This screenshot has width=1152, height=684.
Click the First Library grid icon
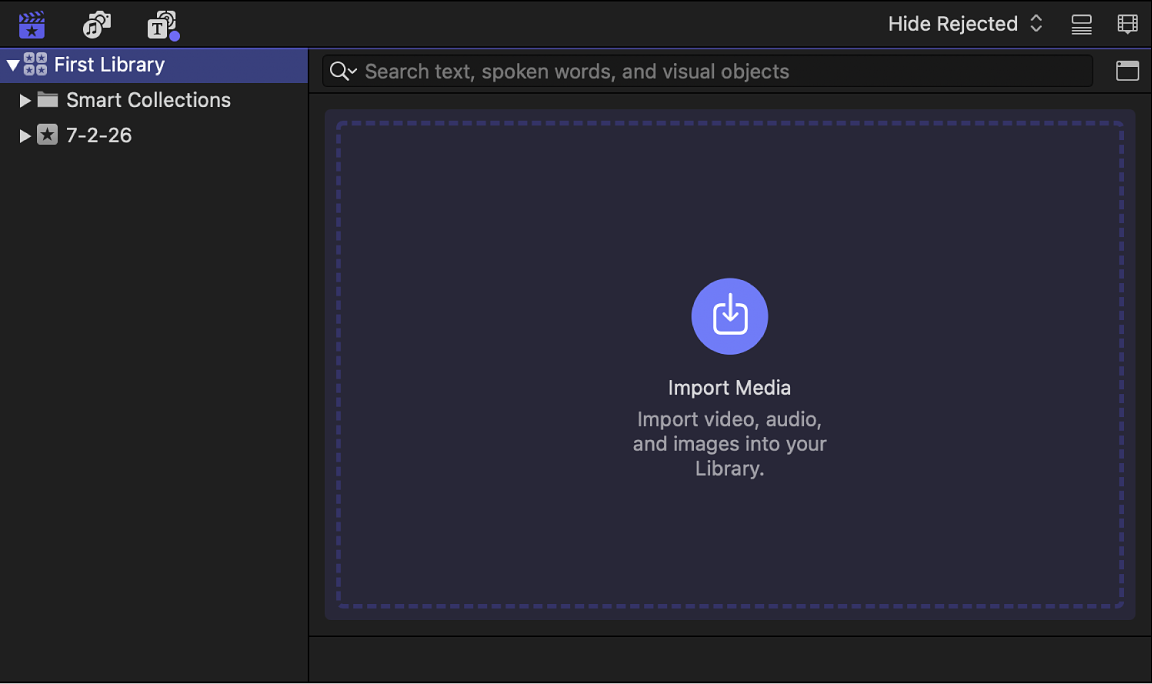click(35, 65)
